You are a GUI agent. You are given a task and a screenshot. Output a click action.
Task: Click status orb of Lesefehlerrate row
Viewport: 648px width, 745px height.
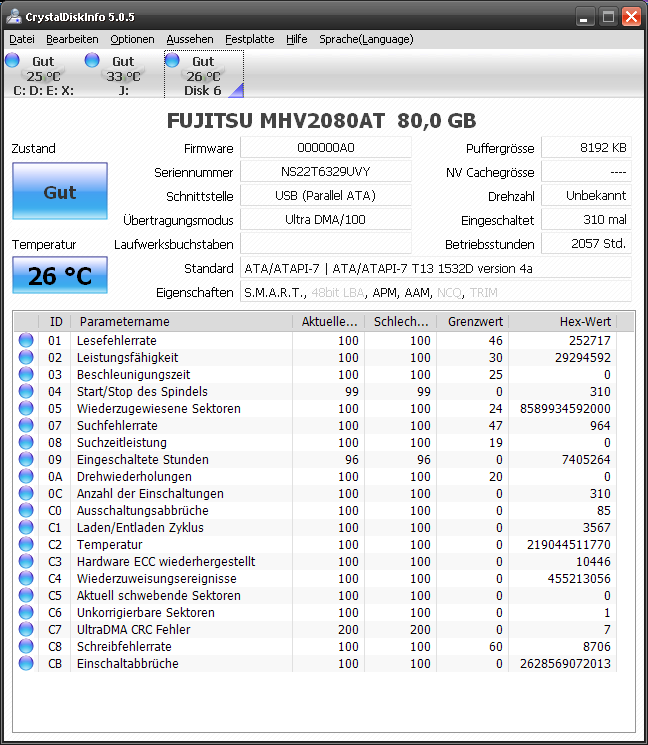26,340
